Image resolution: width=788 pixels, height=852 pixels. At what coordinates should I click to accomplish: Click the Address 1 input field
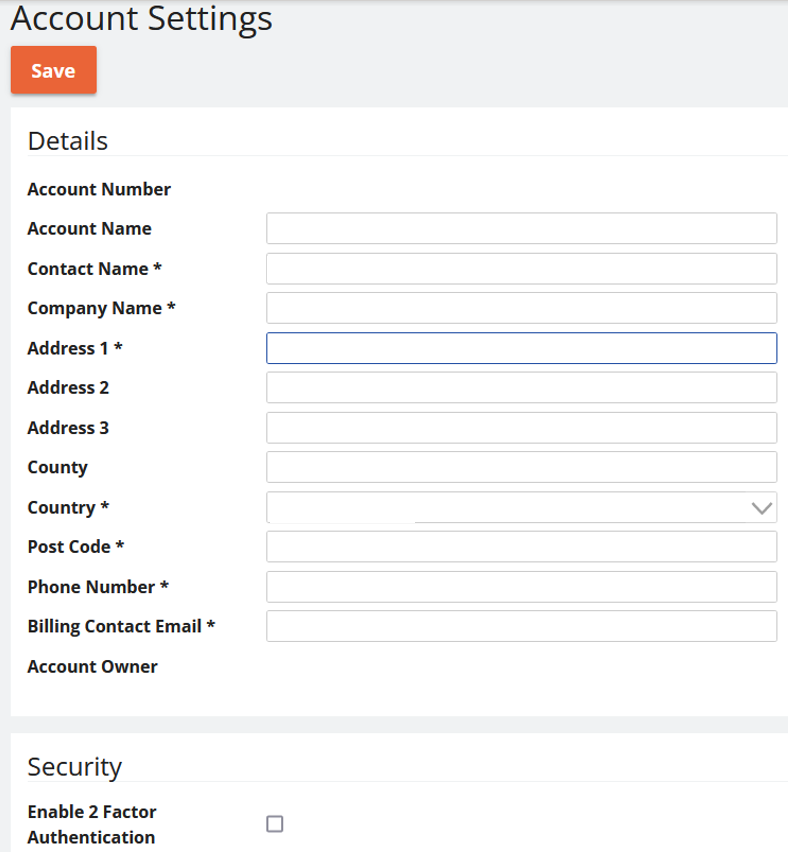pyautogui.click(x=521, y=348)
